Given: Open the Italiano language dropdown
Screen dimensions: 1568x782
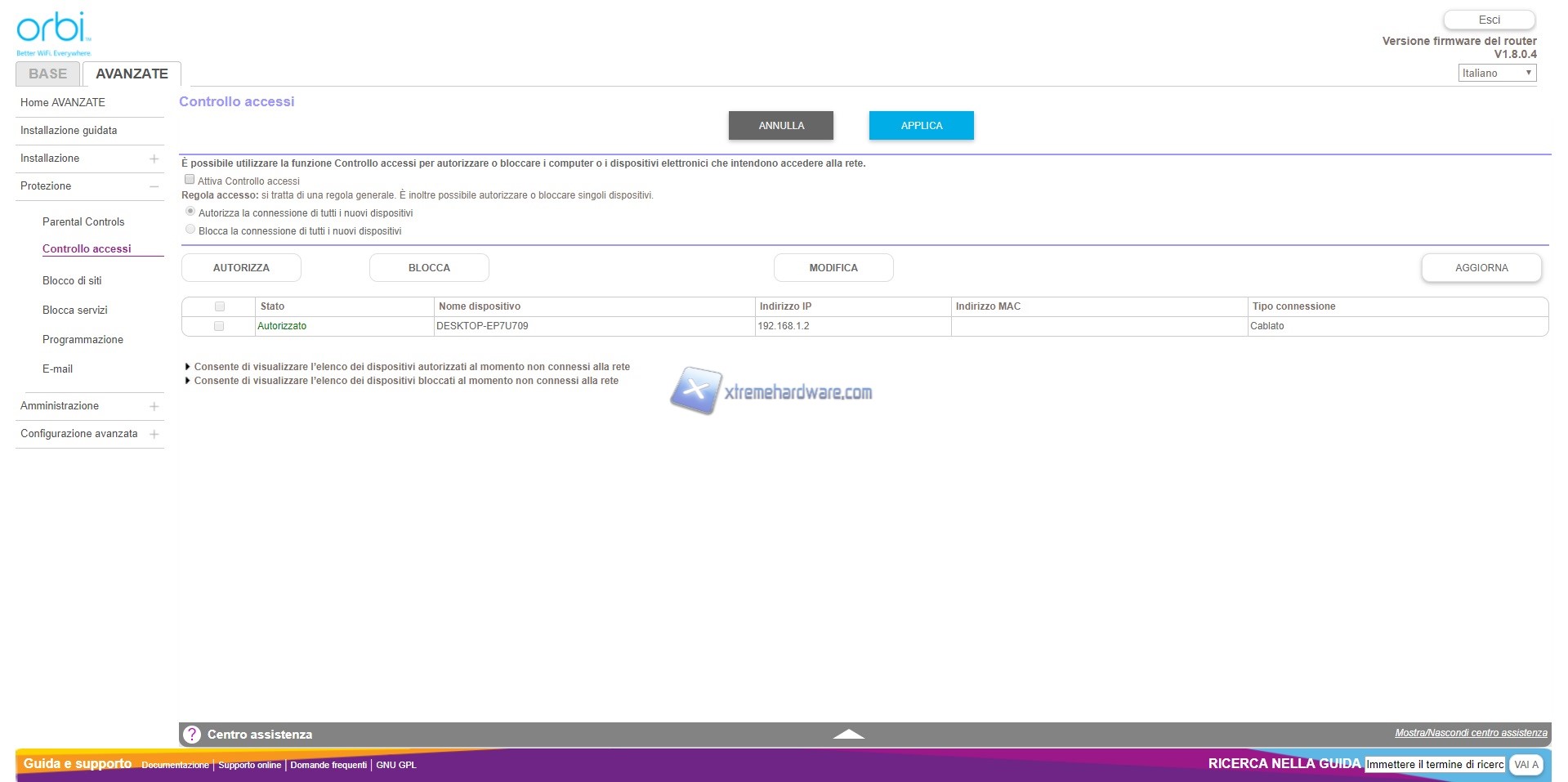Looking at the screenshot, I should coord(1497,74).
